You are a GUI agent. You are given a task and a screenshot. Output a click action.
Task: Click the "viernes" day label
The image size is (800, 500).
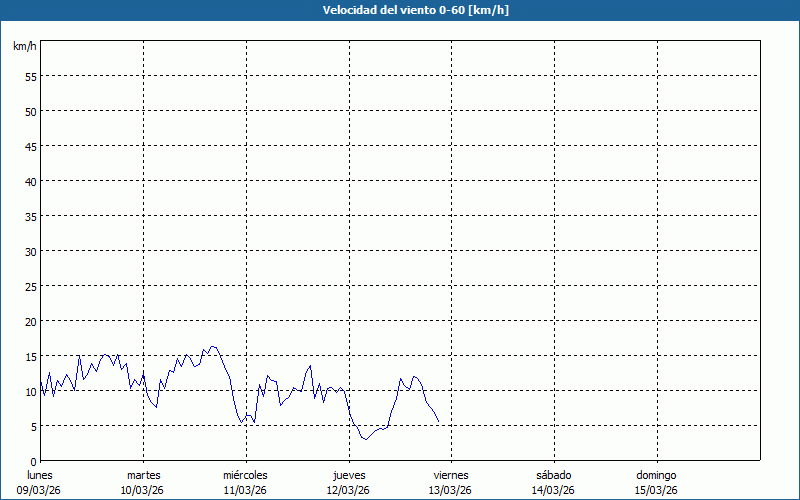coord(450,475)
